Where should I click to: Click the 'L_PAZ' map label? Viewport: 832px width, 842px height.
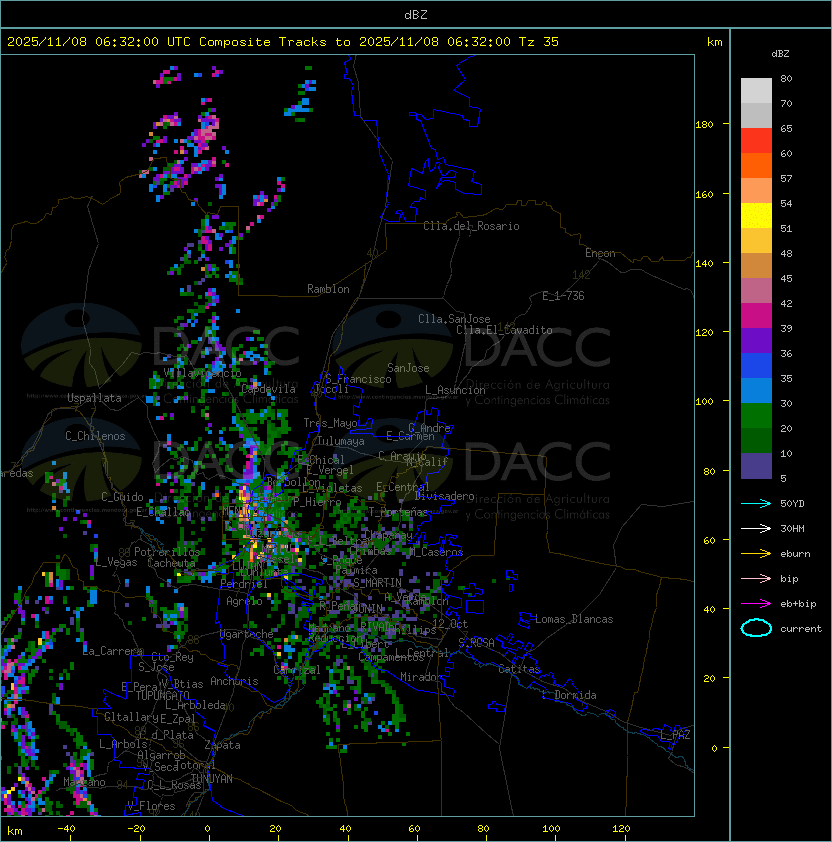(x=675, y=735)
